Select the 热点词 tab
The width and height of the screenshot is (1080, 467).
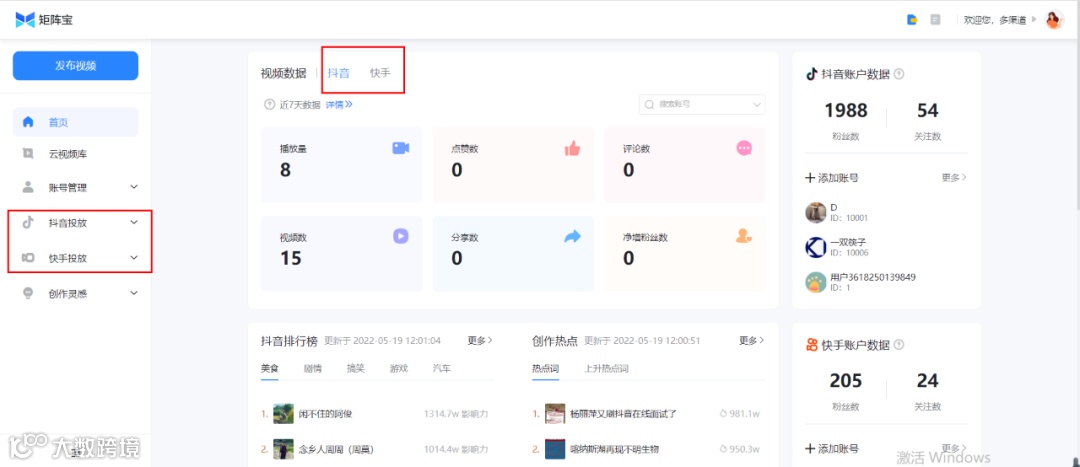coord(546,369)
